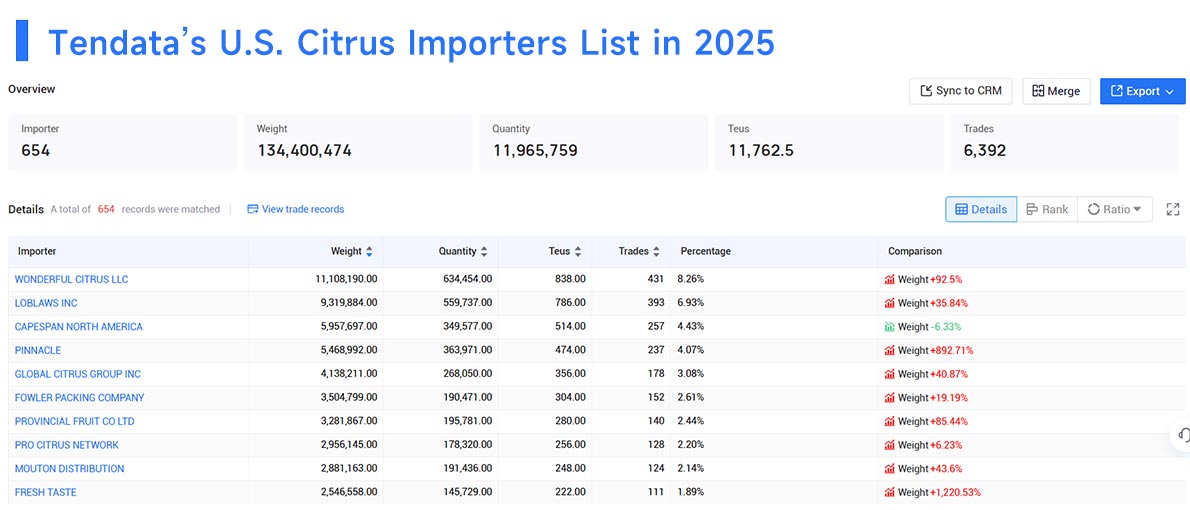This screenshot has width=1190, height=510.
Task: Open View trade records link
Action: 295,209
